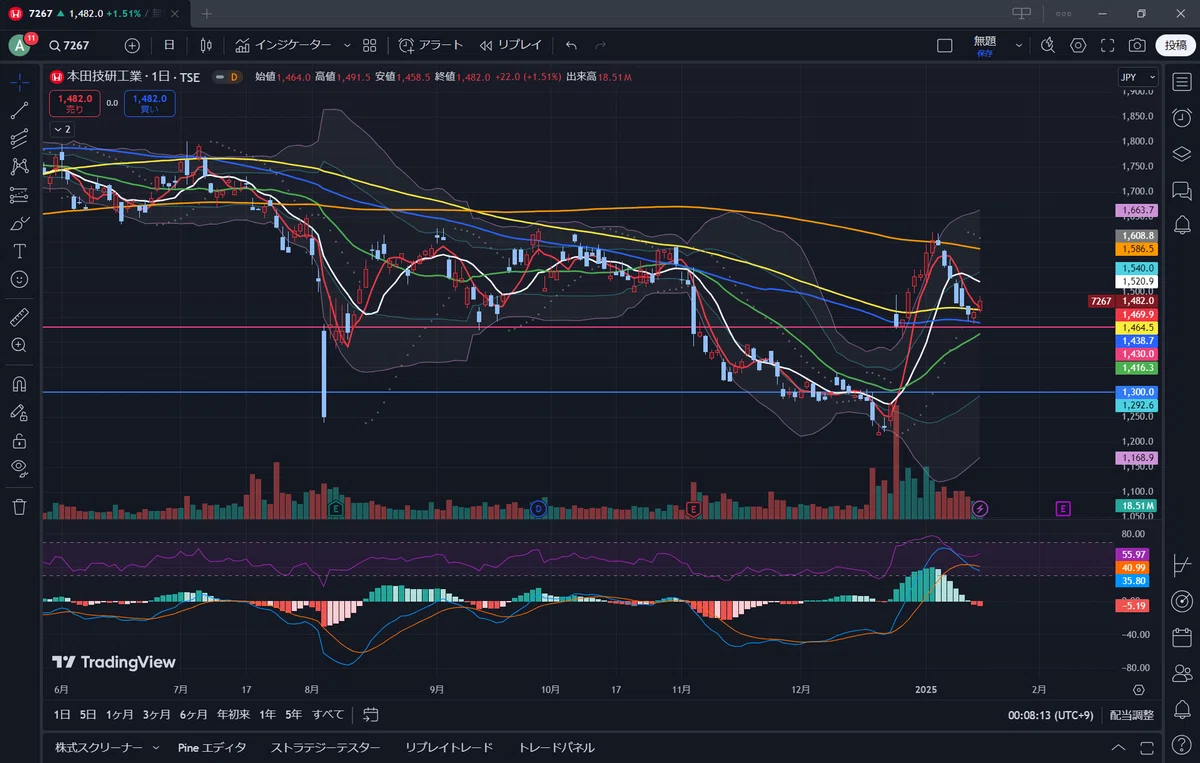Open the アラート alert button
1200x763 pixels.
point(431,45)
